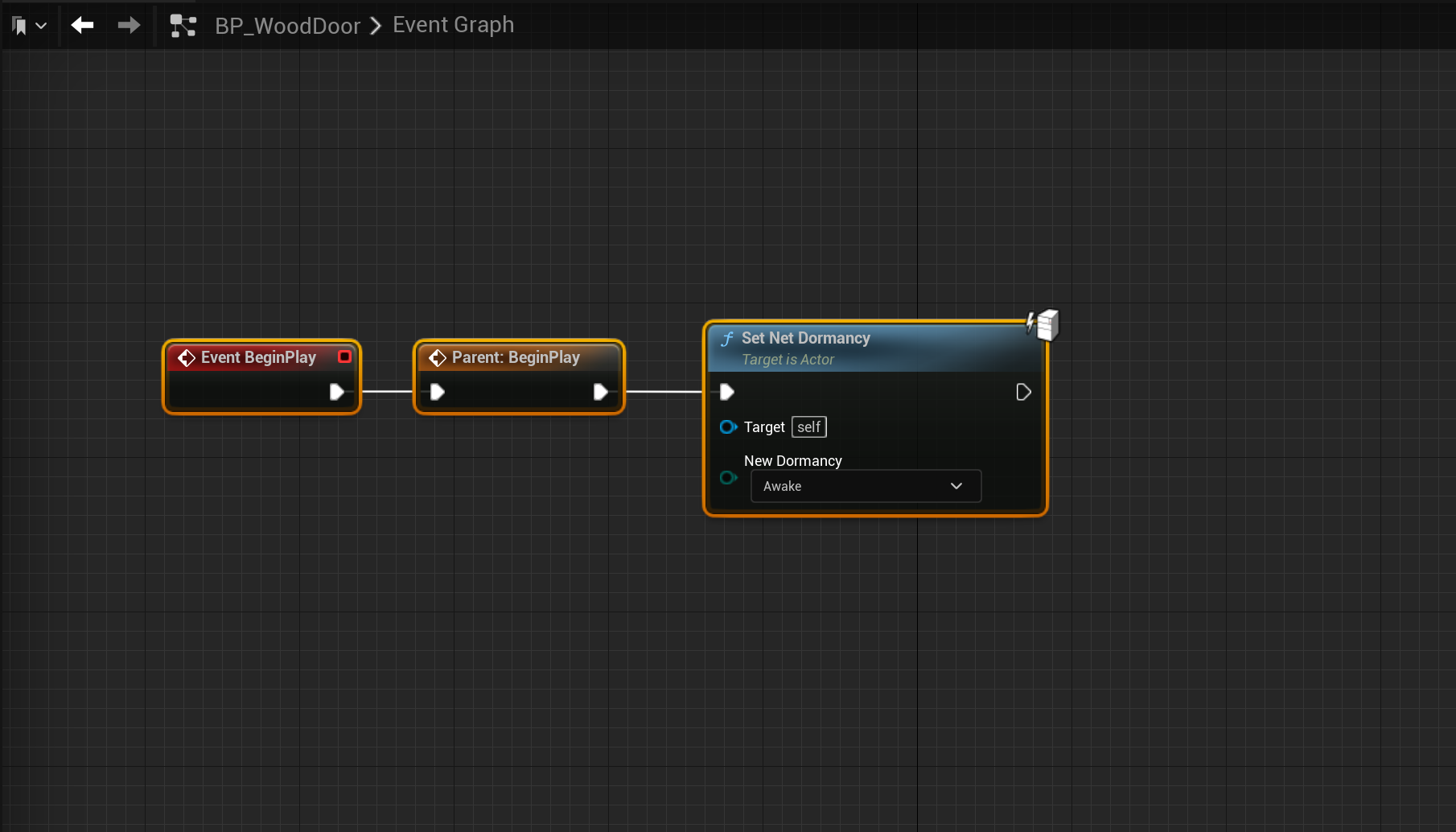Select the Event Graph breadcrumb
1456x832 pixels.
pyautogui.click(x=453, y=25)
